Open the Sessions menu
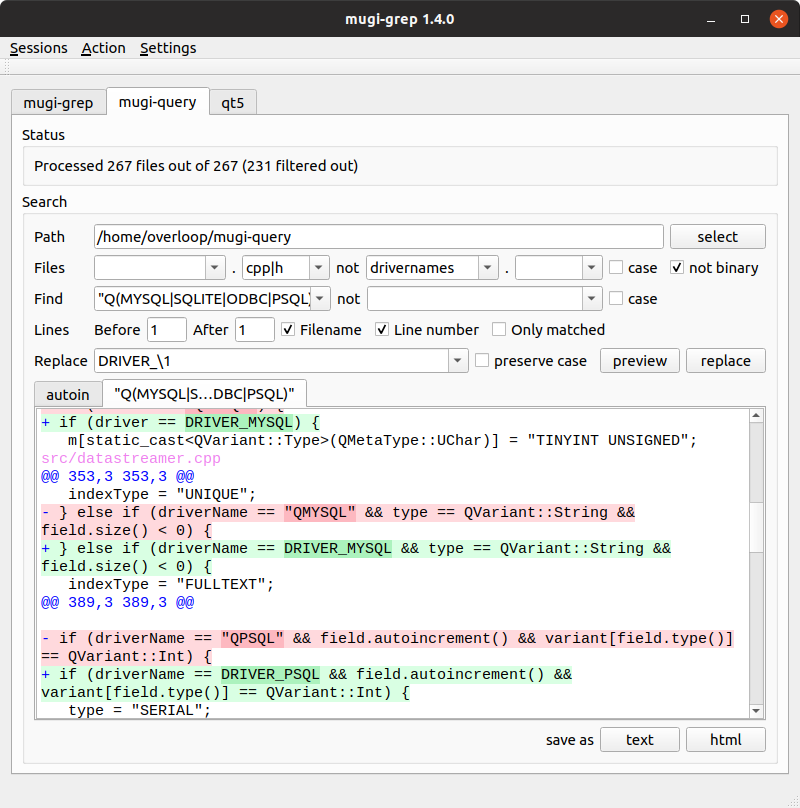This screenshot has width=800, height=808. tap(37, 48)
